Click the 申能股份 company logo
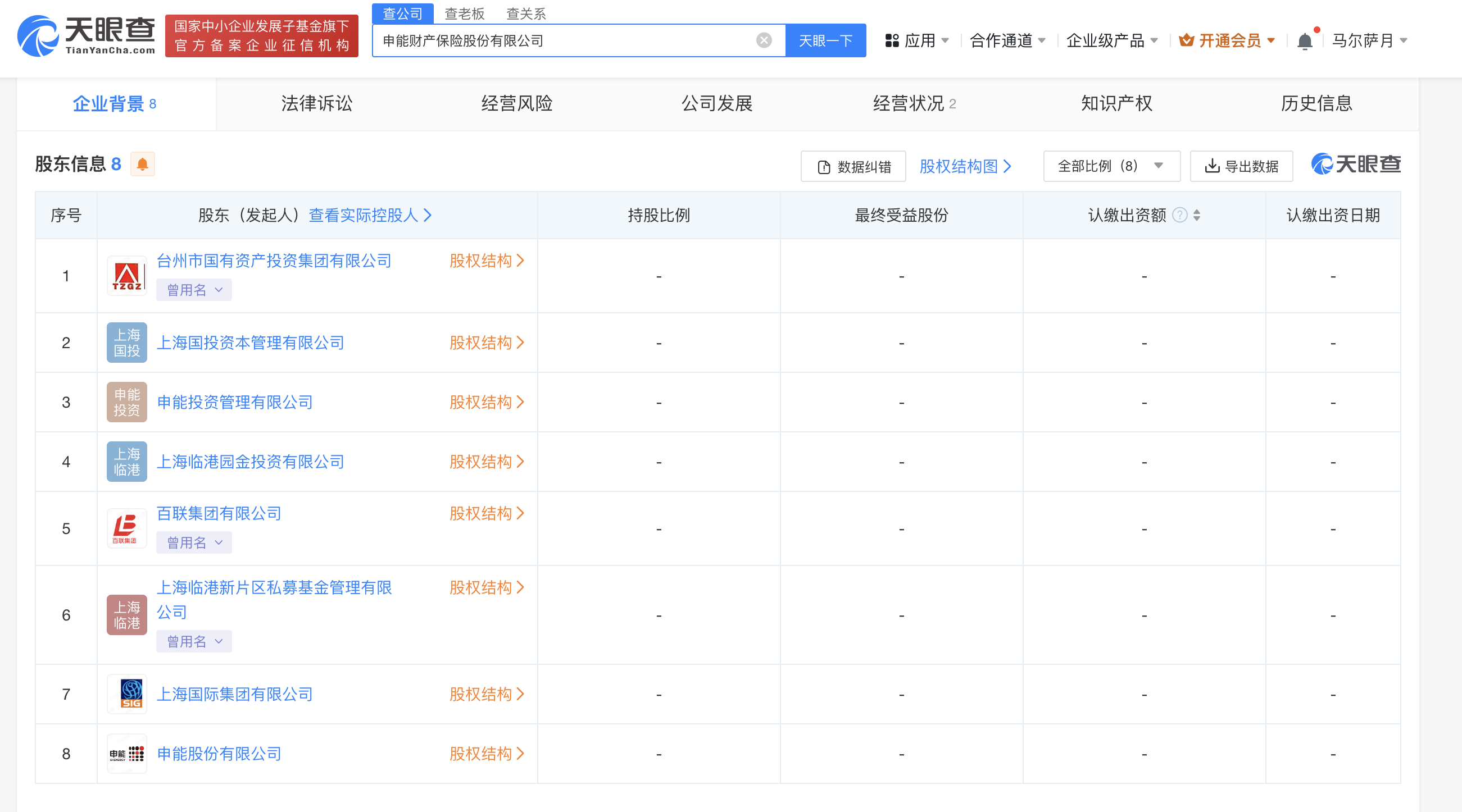 point(126,754)
